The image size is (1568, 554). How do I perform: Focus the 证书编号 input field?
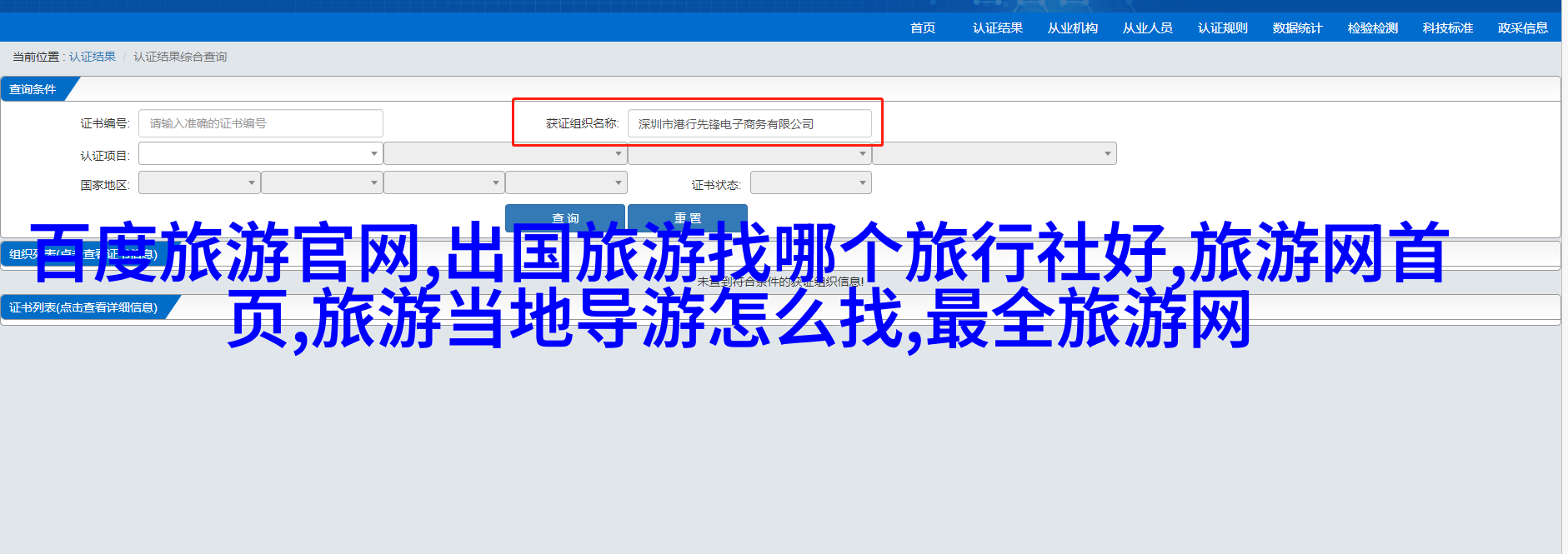pos(261,123)
